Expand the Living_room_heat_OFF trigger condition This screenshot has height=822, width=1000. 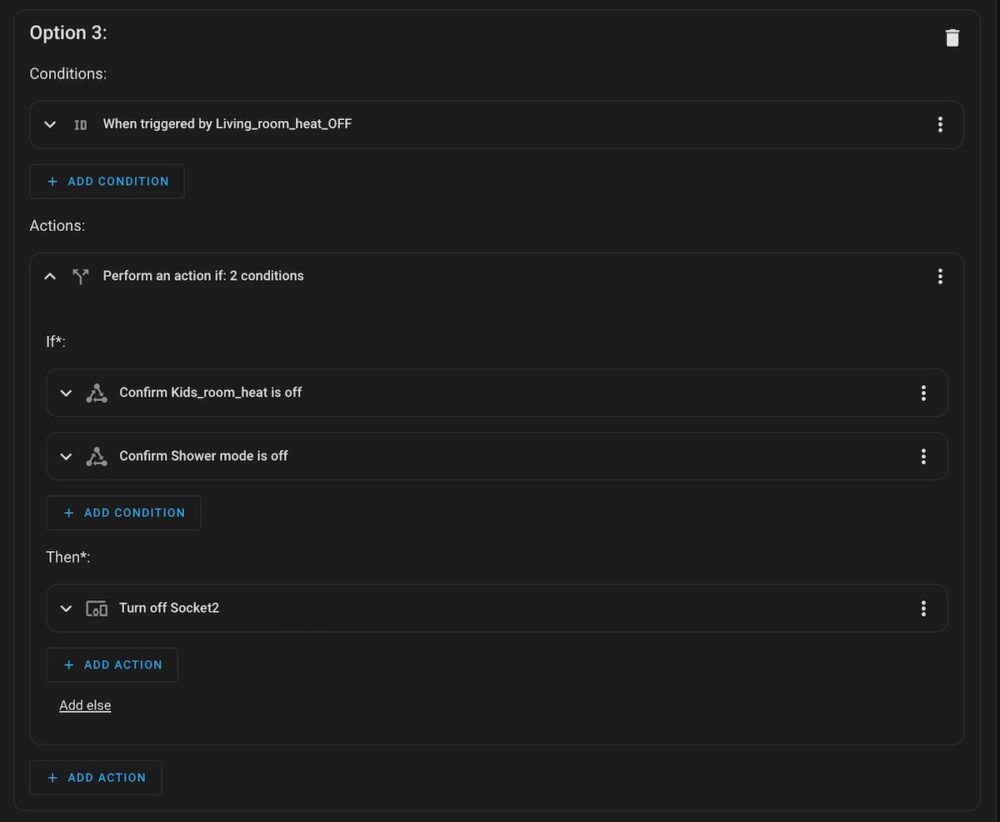50,124
